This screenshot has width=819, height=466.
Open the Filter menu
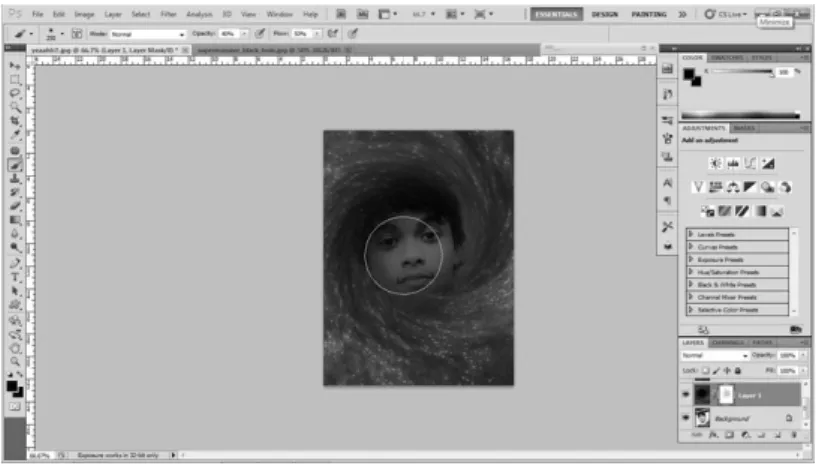point(168,14)
